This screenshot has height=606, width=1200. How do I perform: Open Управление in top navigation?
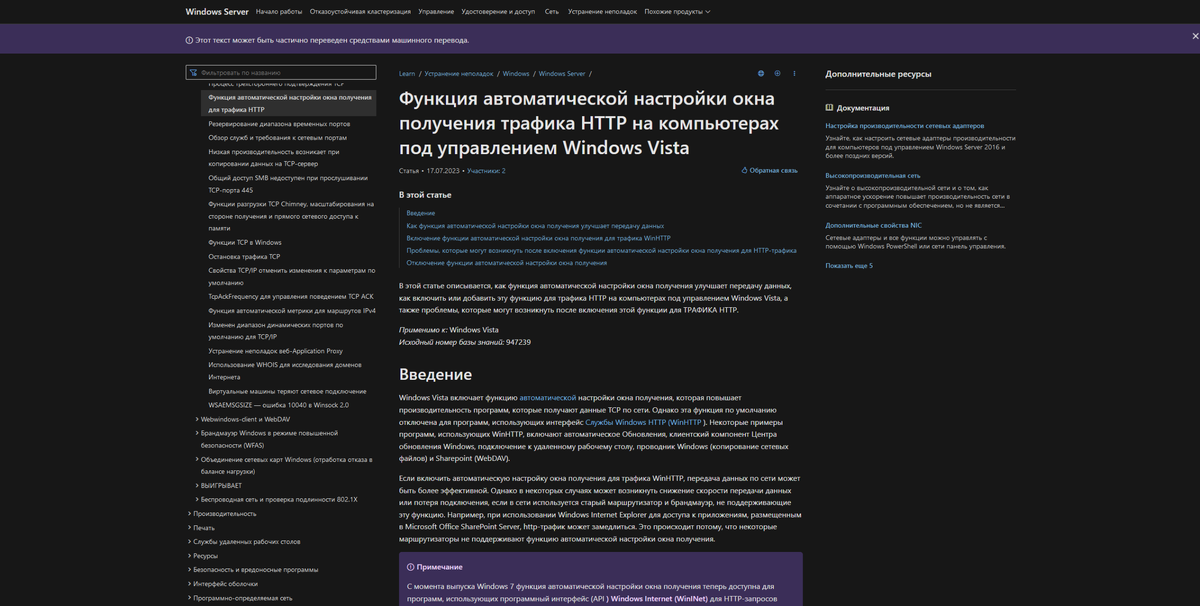pos(436,11)
